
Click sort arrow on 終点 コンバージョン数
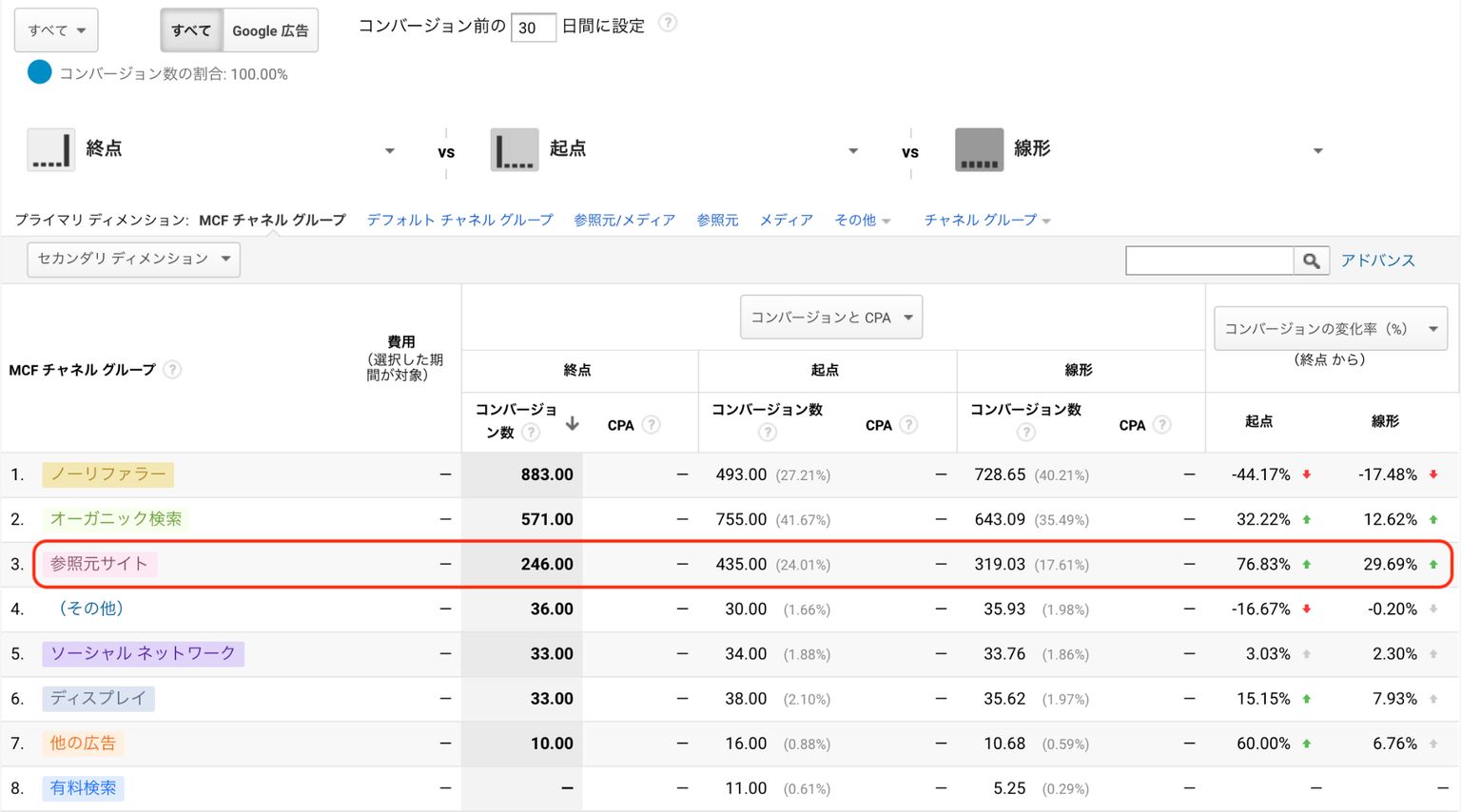coord(572,424)
